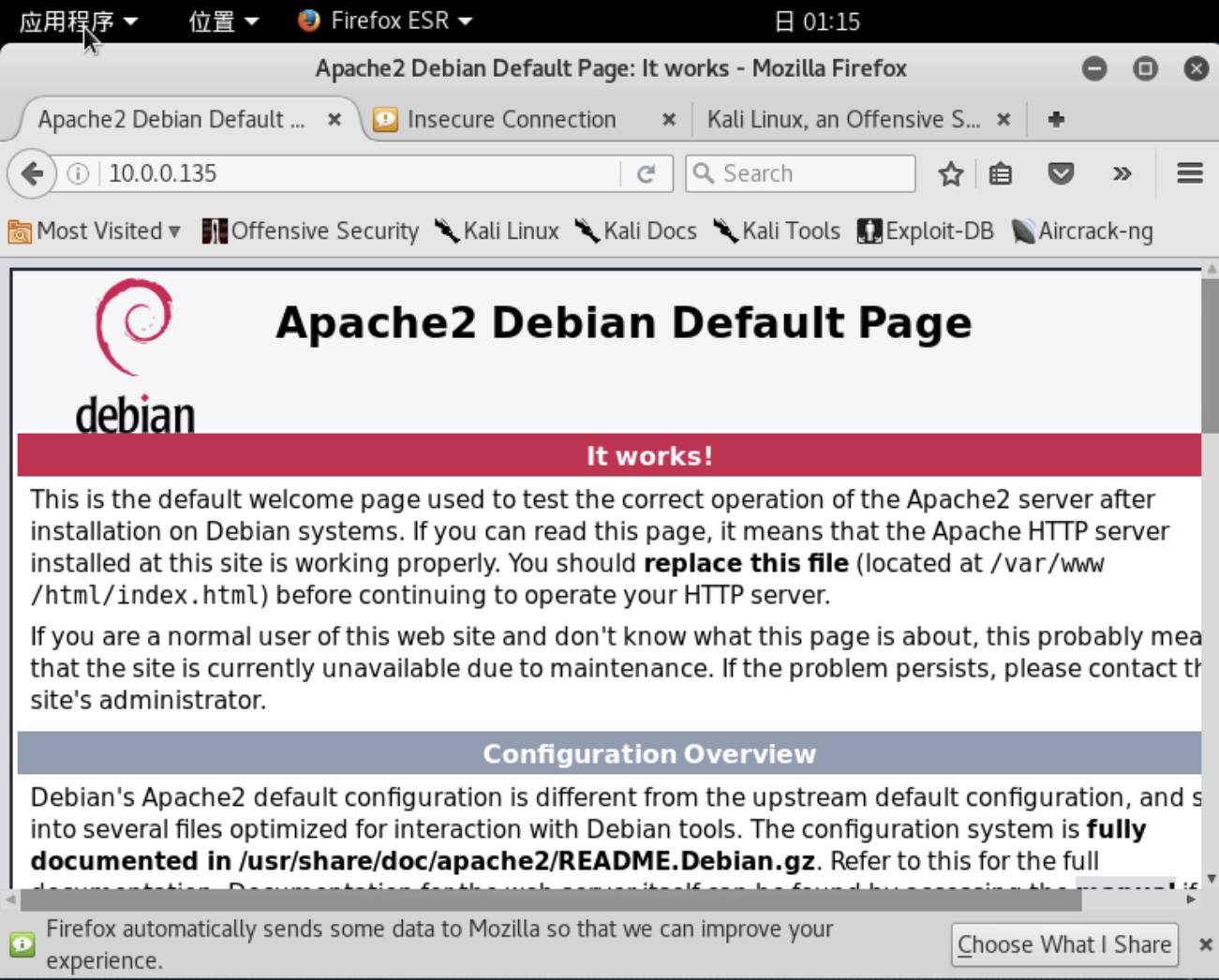The height and width of the screenshot is (980, 1219).
Task: Maximize the Firefox window
Action: (x=1145, y=68)
